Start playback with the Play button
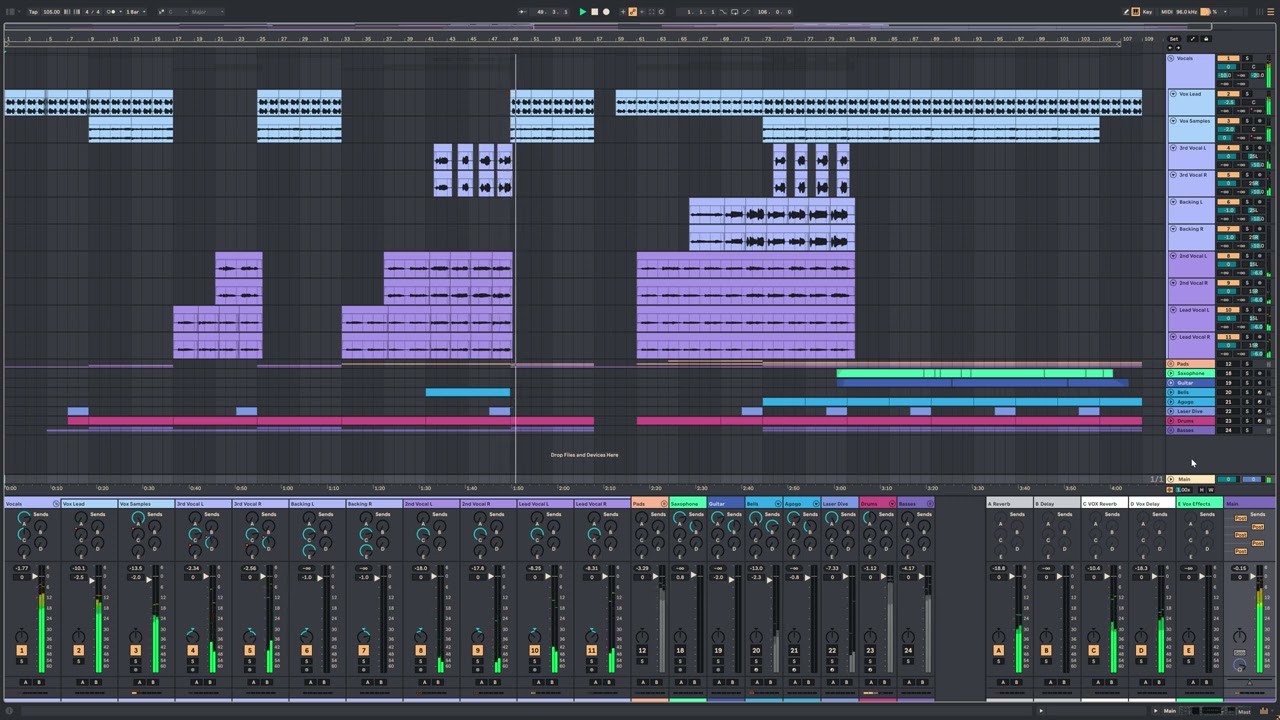This screenshot has height=720, width=1280. 582,12
